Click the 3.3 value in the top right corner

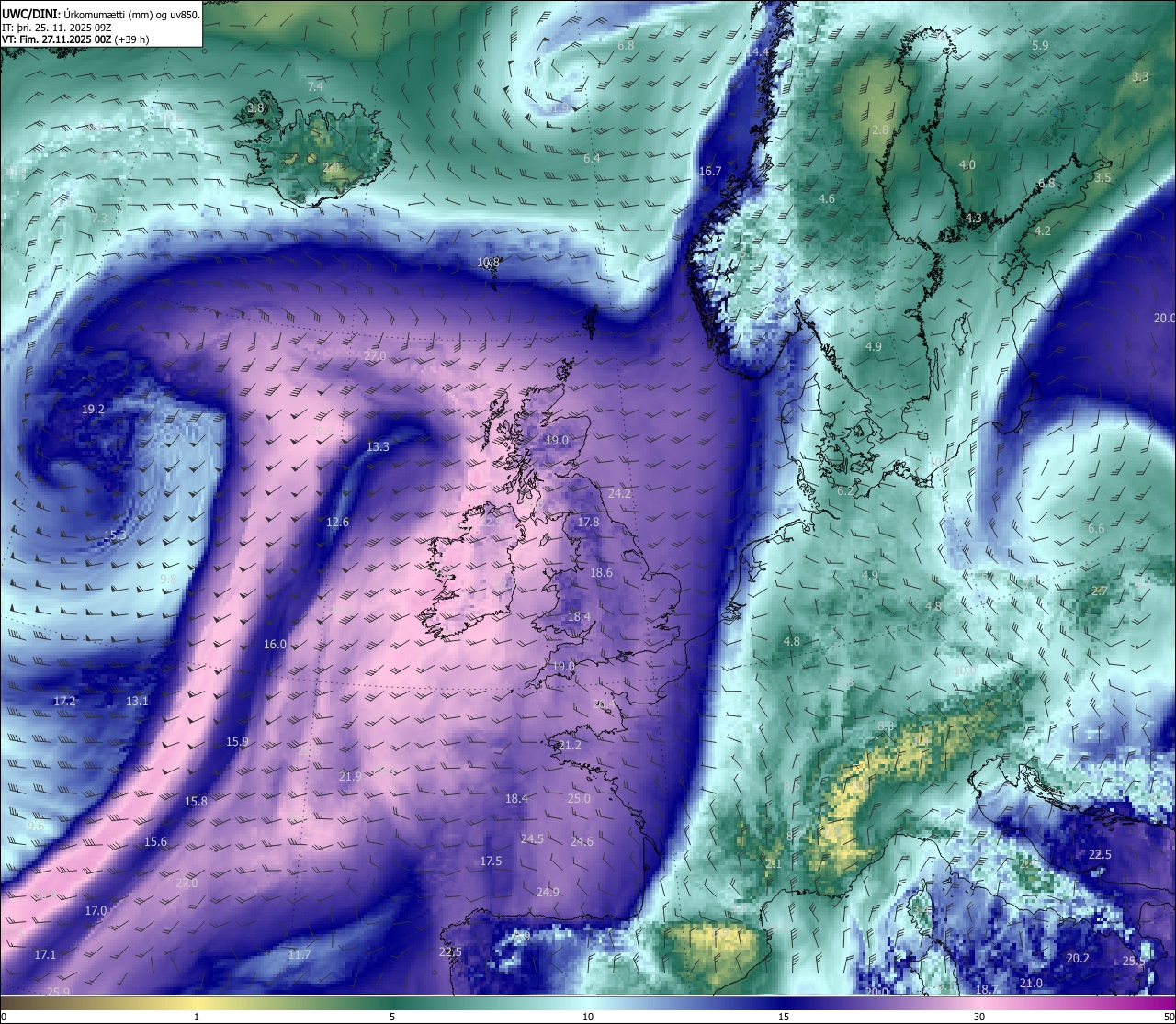1140,77
